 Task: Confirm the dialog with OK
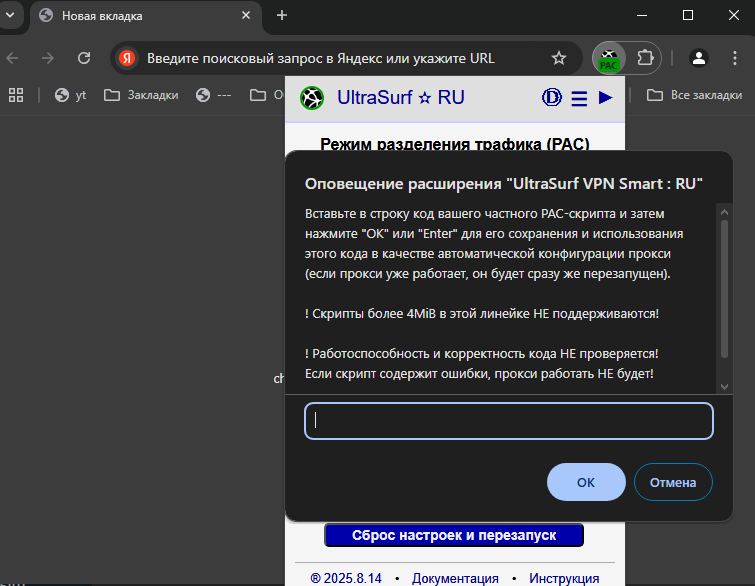tap(586, 482)
